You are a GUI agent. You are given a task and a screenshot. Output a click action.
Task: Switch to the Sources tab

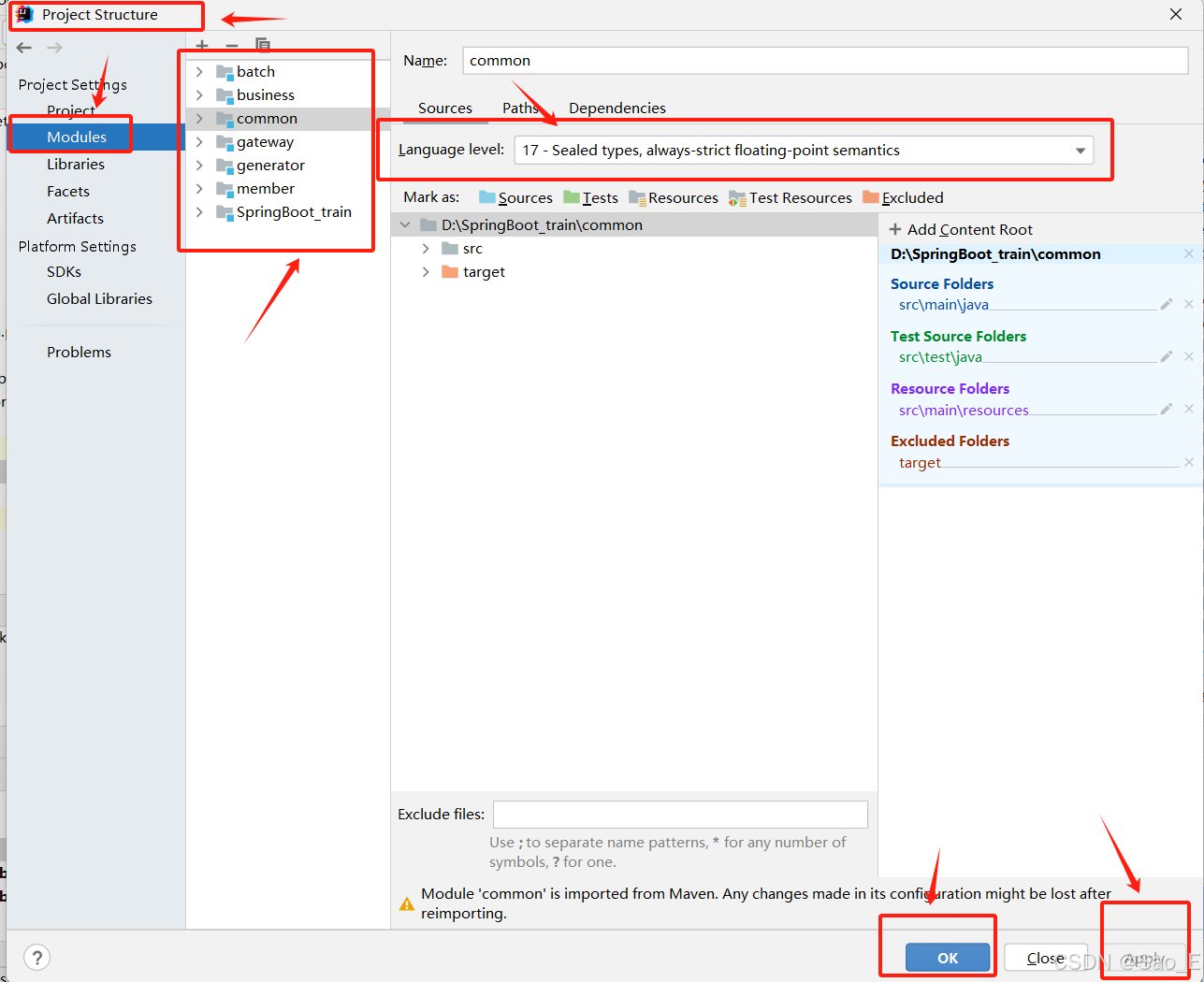click(x=445, y=108)
